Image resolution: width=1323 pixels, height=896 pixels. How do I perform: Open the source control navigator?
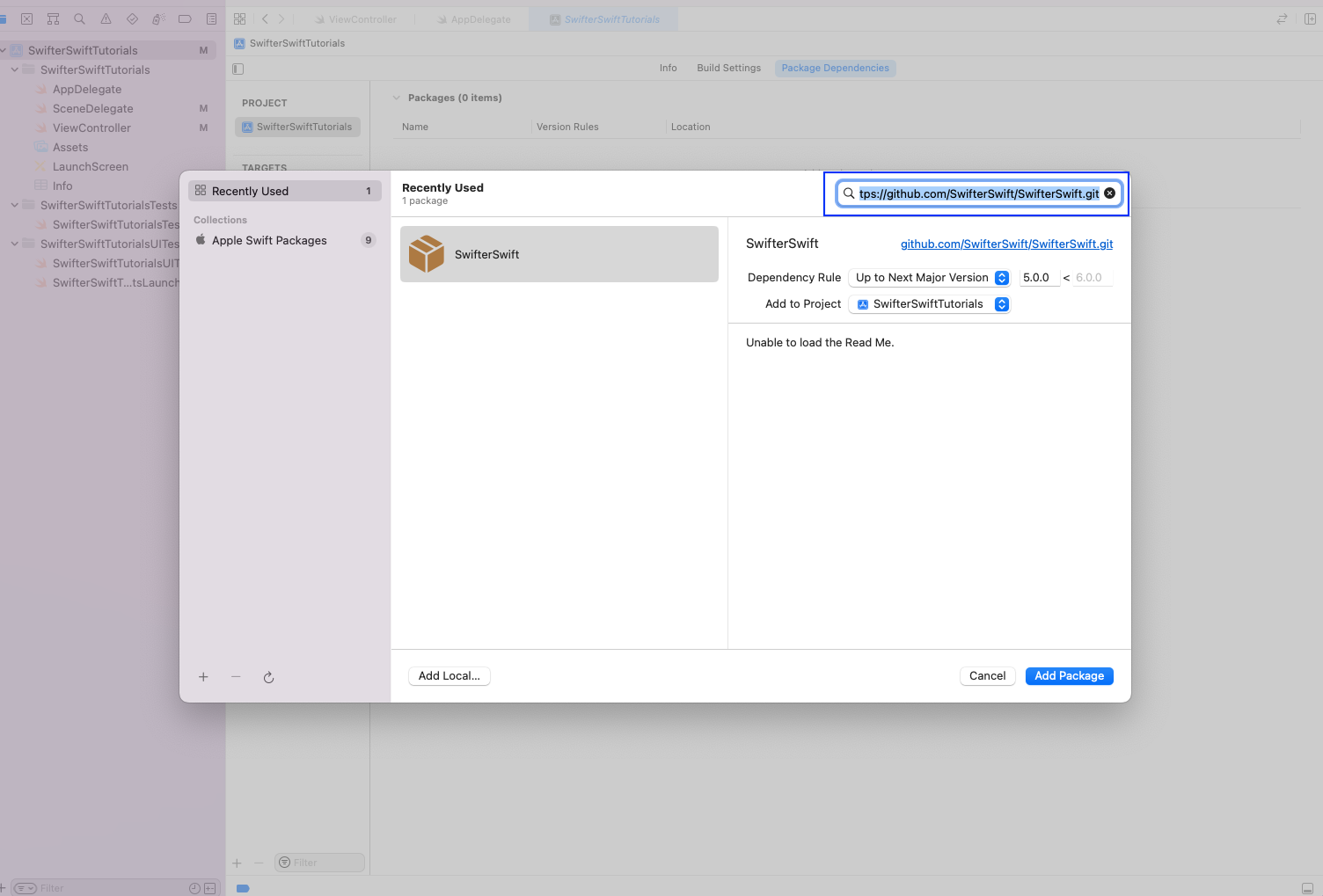click(27, 18)
